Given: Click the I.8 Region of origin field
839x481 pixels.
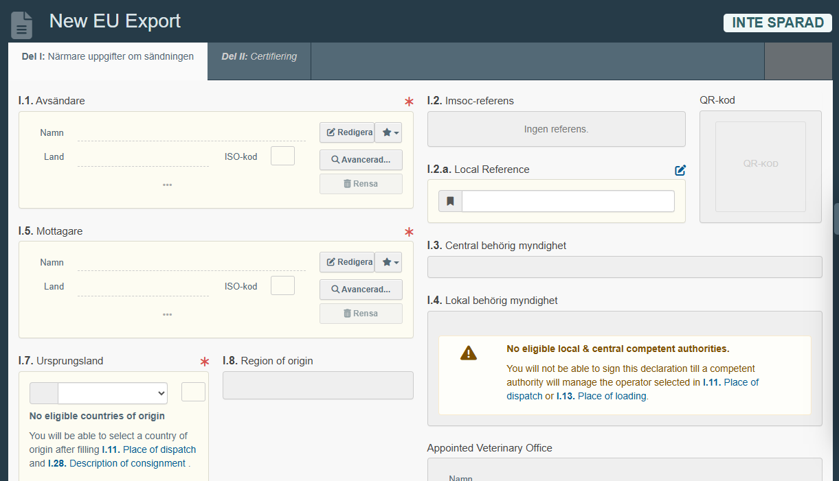Looking at the screenshot, I should 318,385.
